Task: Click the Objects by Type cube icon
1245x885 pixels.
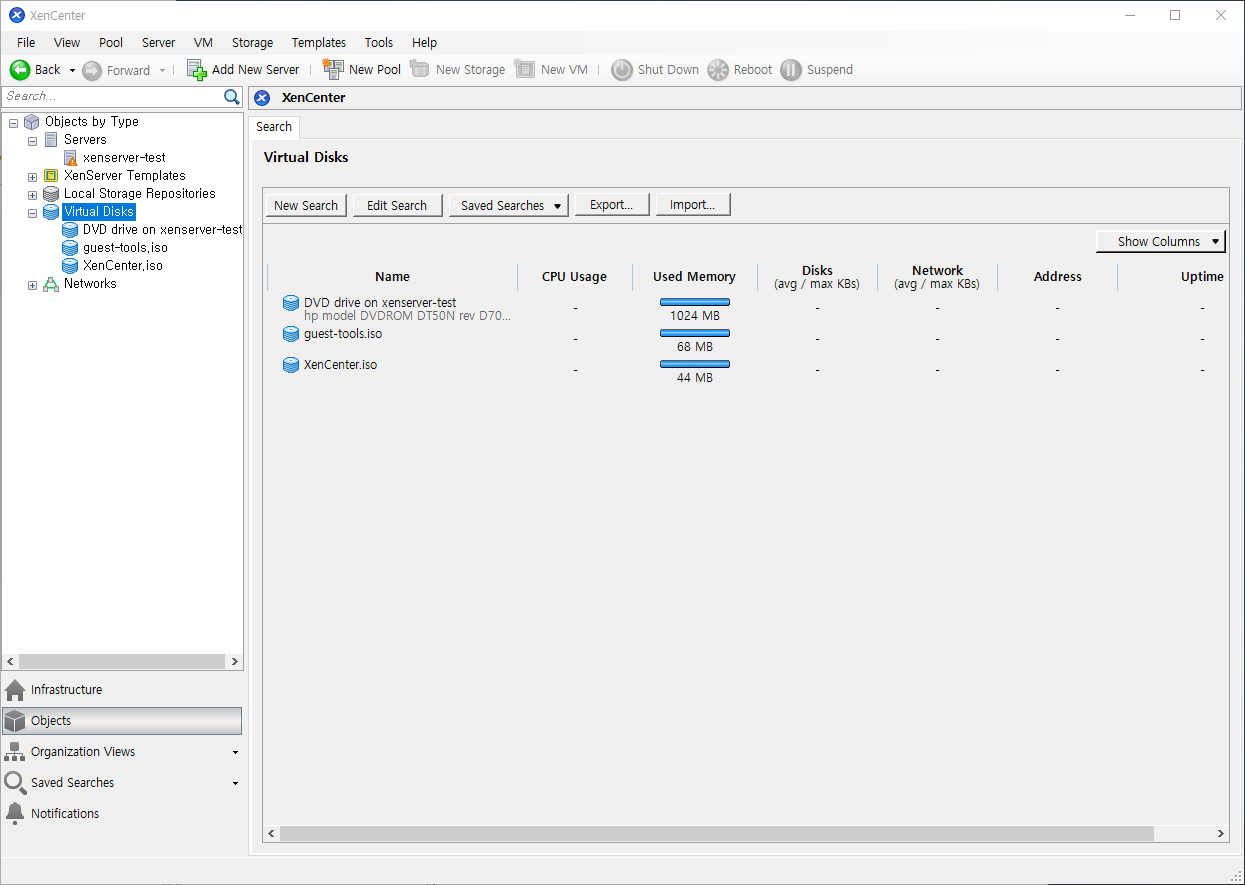Action: click(32, 122)
